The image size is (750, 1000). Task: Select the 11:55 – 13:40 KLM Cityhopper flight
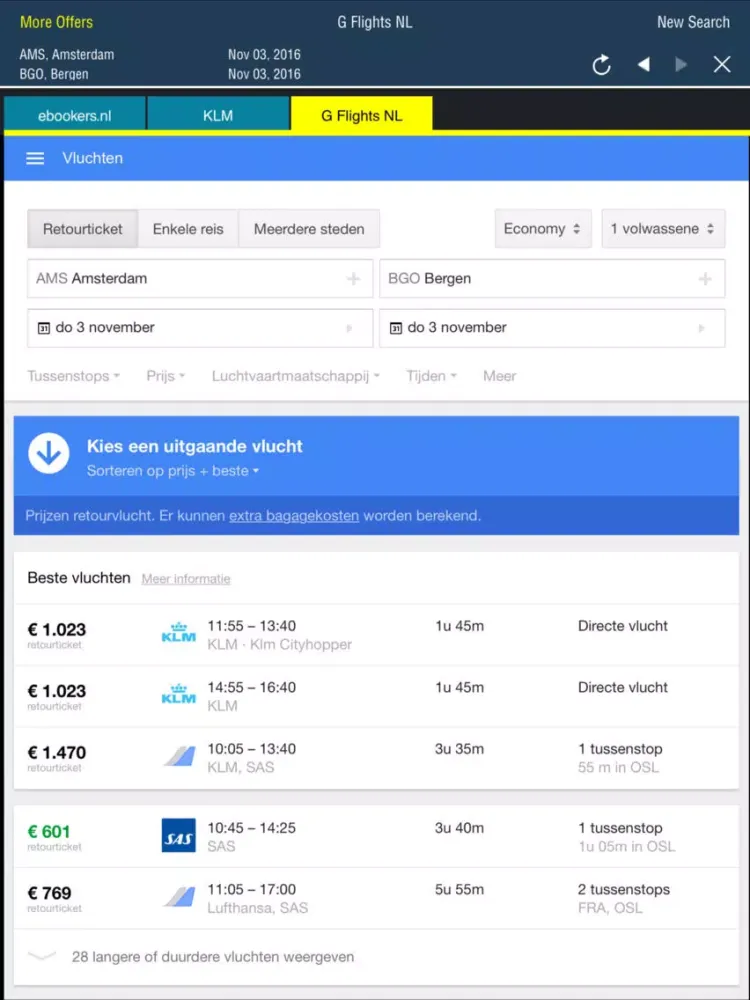[x=376, y=635]
